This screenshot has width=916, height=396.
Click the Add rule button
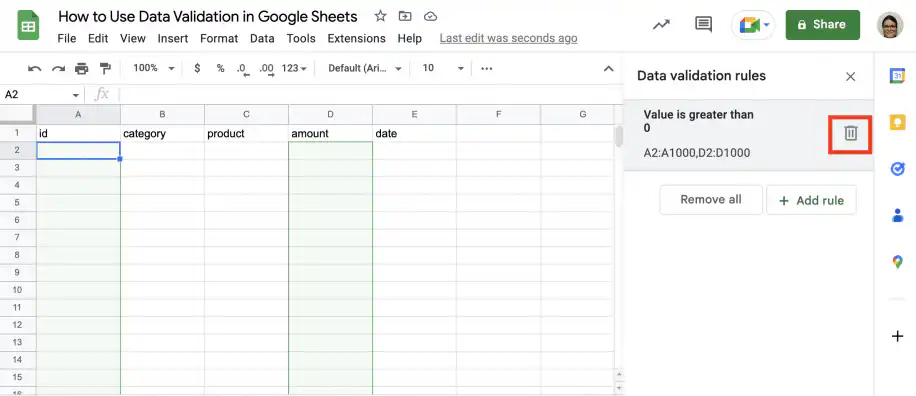point(811,200)
